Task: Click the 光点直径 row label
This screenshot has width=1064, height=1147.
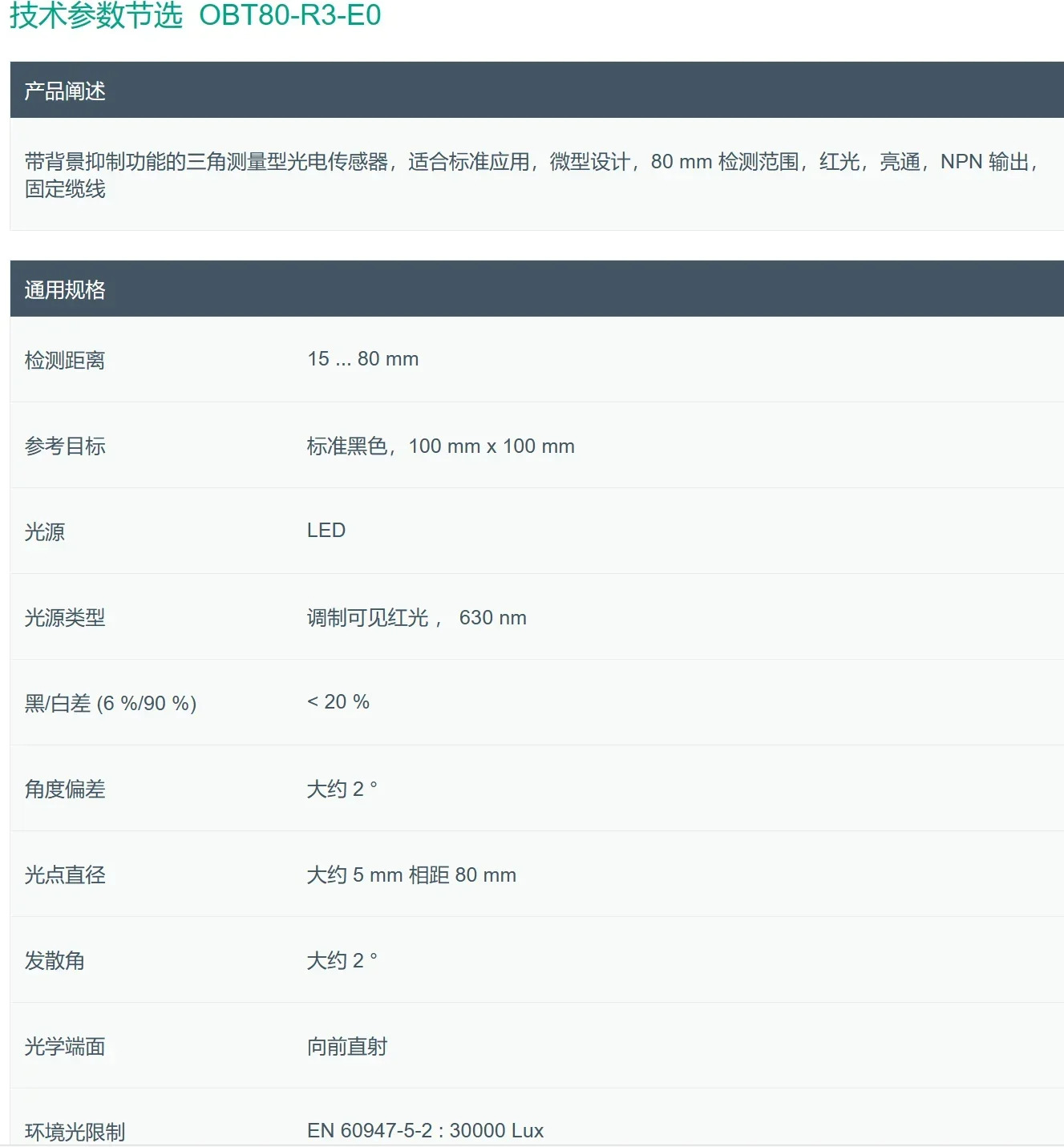Action: (x=65, y=874)
